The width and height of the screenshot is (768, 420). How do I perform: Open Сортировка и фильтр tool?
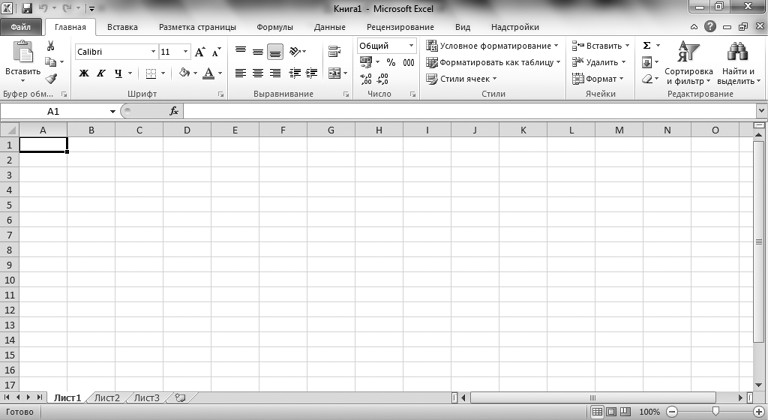tap(689, 62)
